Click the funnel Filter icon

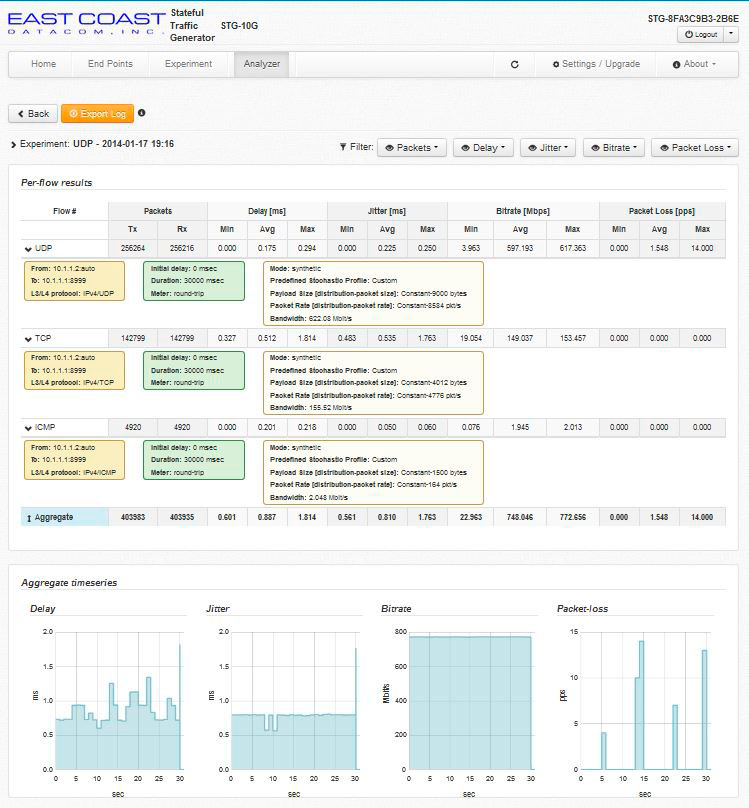point(344,147)
